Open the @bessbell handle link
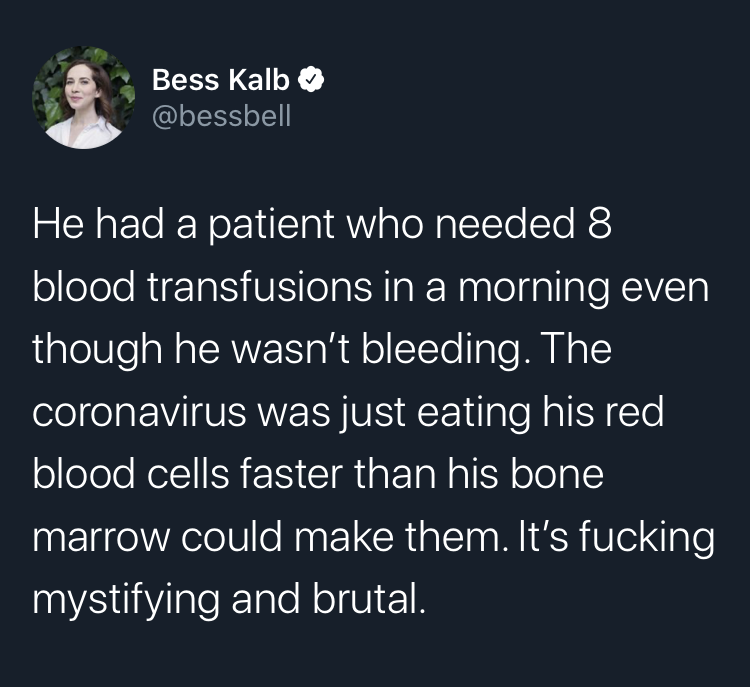This screenshot has width=750, height=687. (x=221, y=117)
